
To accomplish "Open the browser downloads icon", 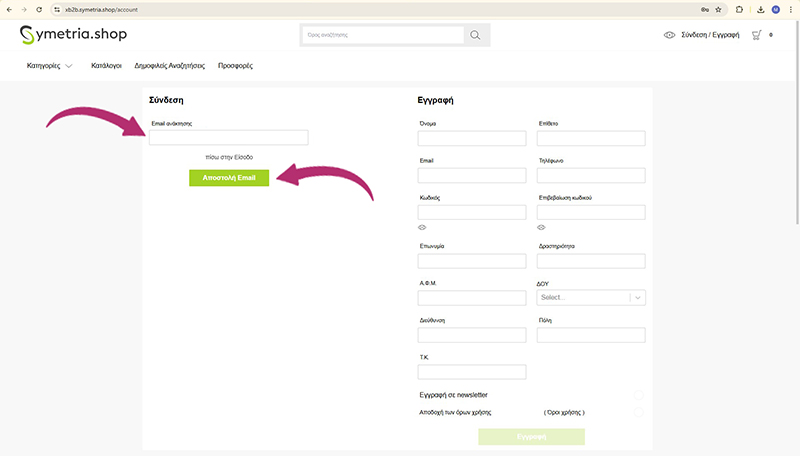I will pyautogui.click(x=760, y=9).
